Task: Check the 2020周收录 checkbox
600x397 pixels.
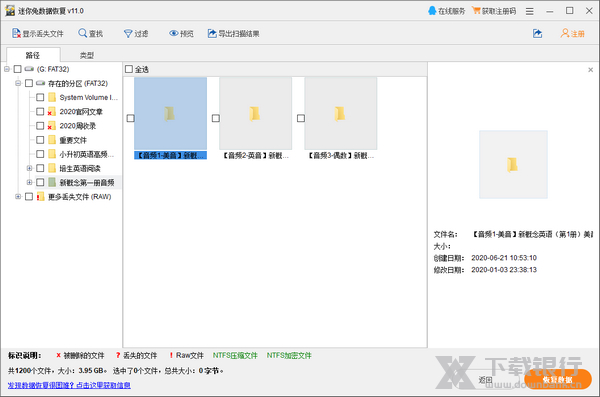Action: point(40,126)
